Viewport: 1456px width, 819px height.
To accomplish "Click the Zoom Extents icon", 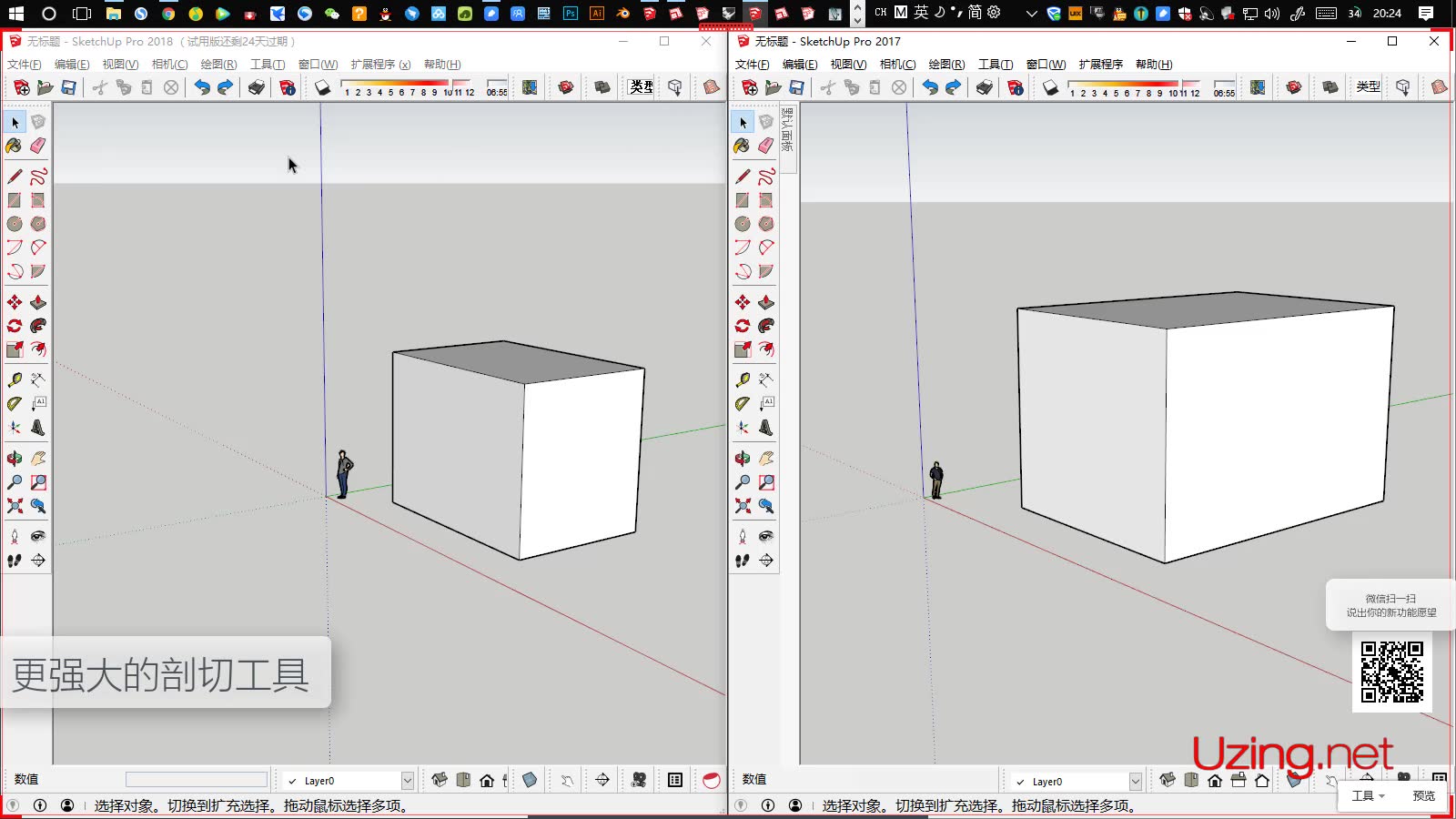I will click(x=15, y=507).
